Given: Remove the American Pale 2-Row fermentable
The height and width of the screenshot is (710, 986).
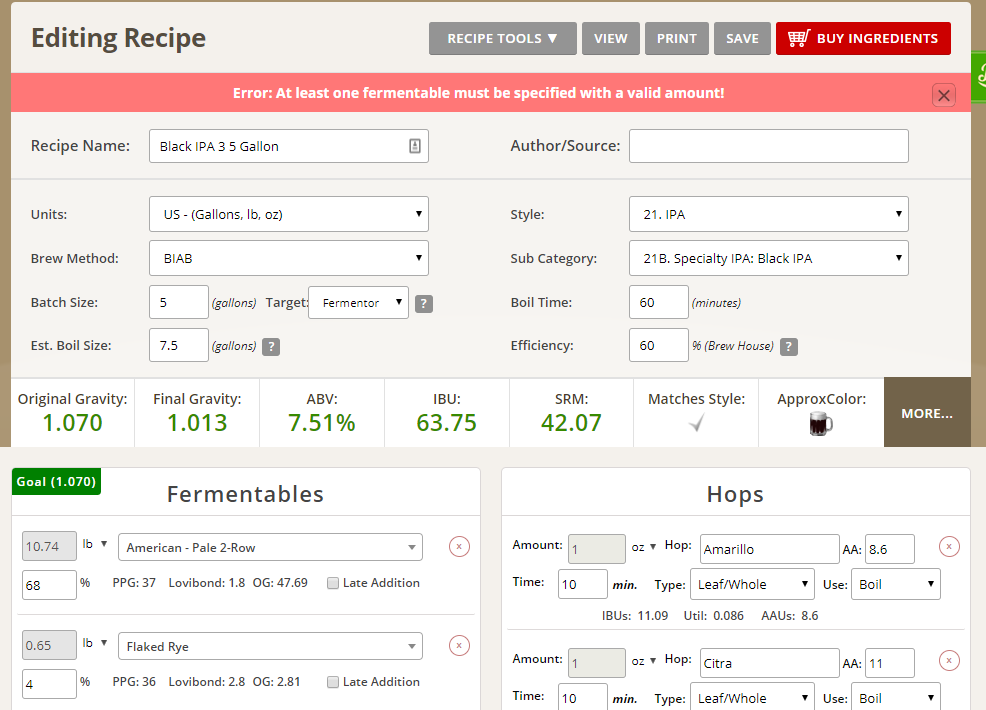Looking at the screenshot, I should pyautogui.click(x=458, y=546).
